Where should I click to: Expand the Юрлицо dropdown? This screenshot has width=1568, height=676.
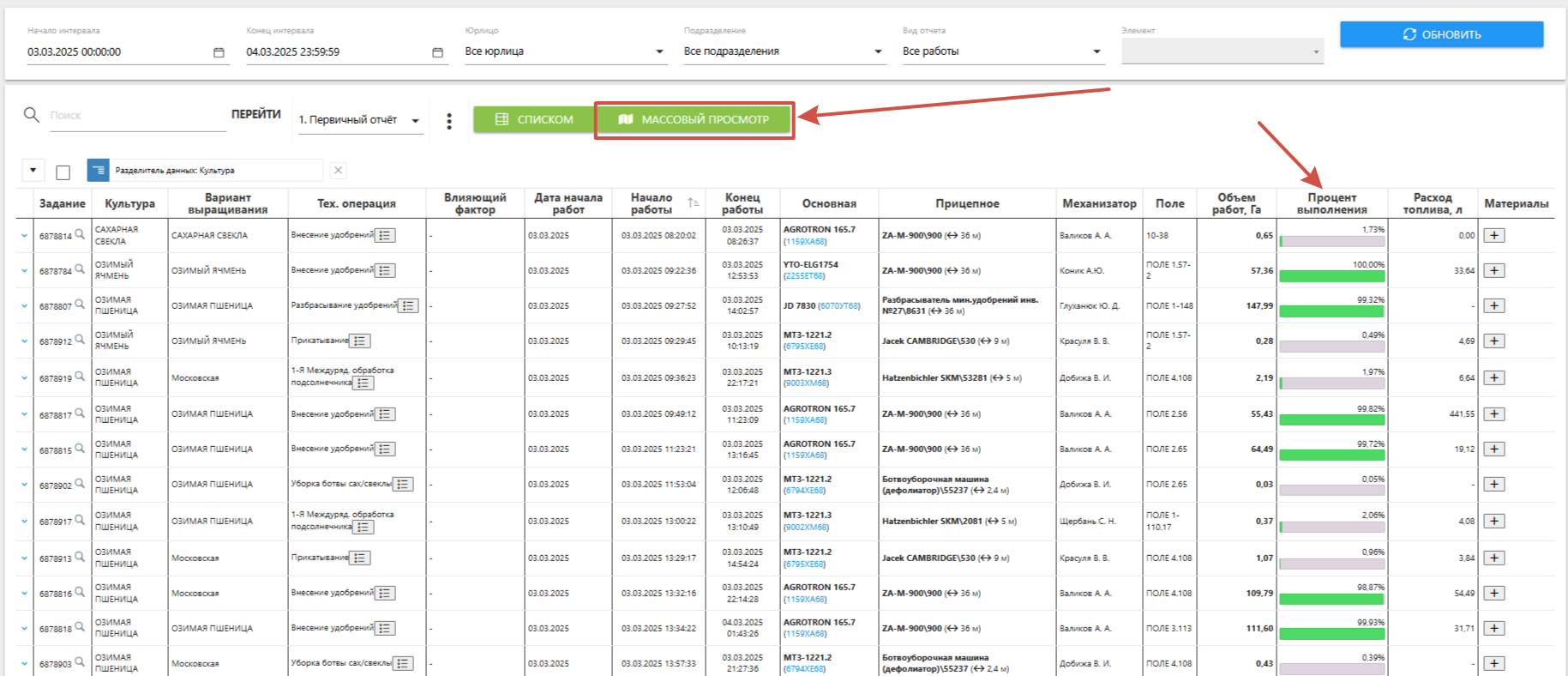pos(659,52)
